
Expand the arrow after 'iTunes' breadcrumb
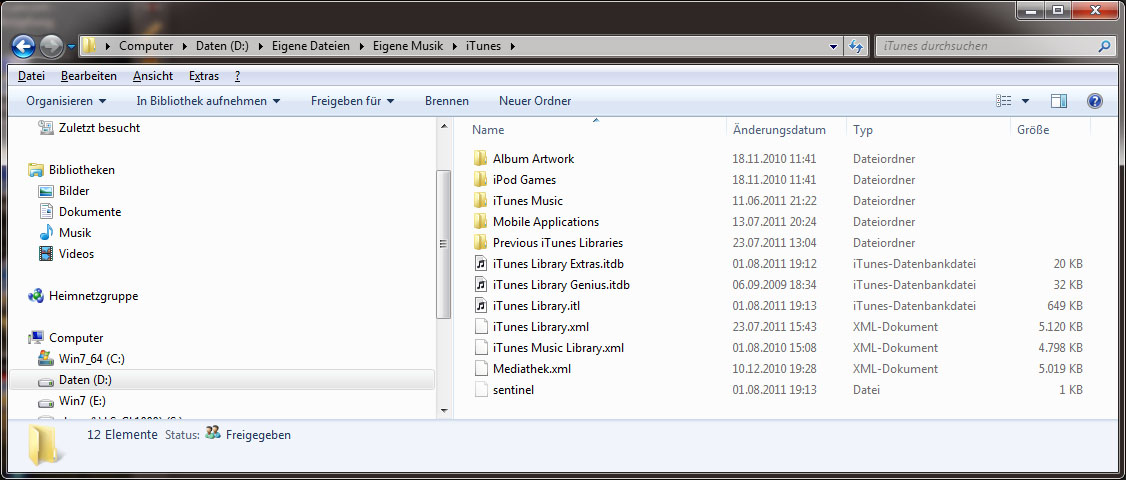[512, 46]
